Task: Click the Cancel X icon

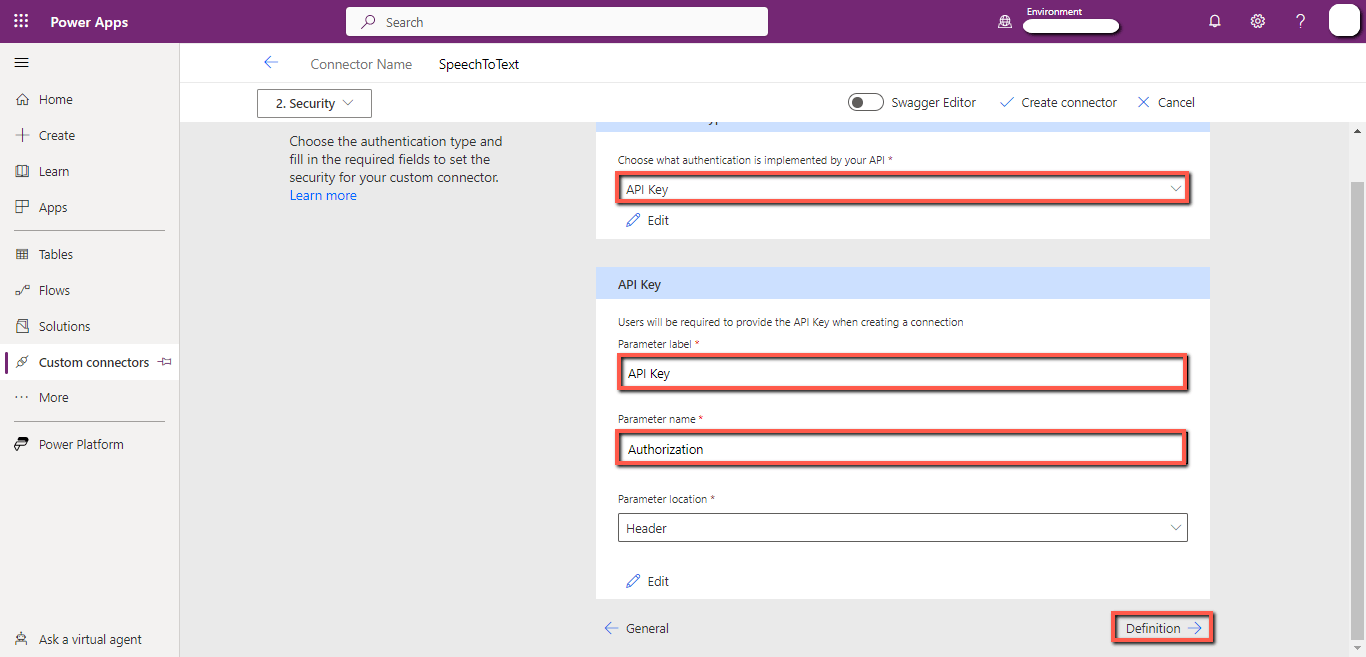Action: click(1143, 102)
